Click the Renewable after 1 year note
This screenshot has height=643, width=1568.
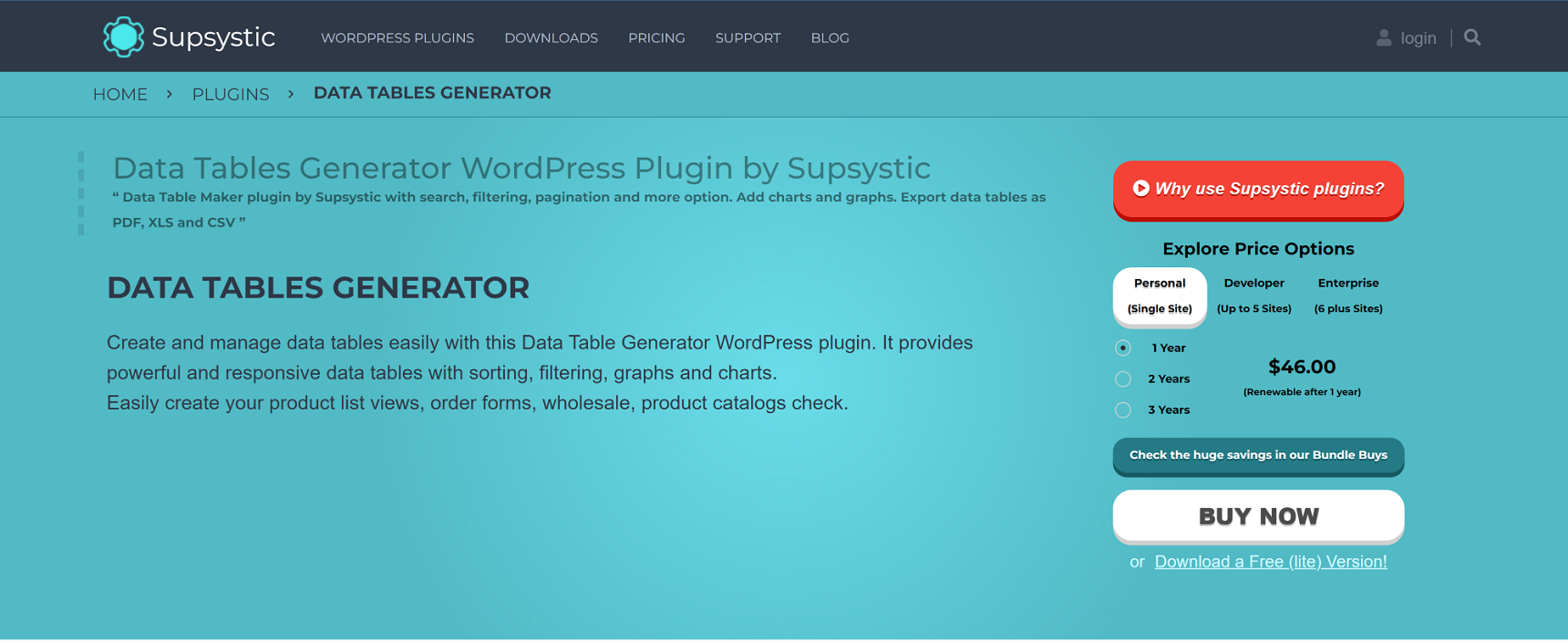(x=1302, y=392)
